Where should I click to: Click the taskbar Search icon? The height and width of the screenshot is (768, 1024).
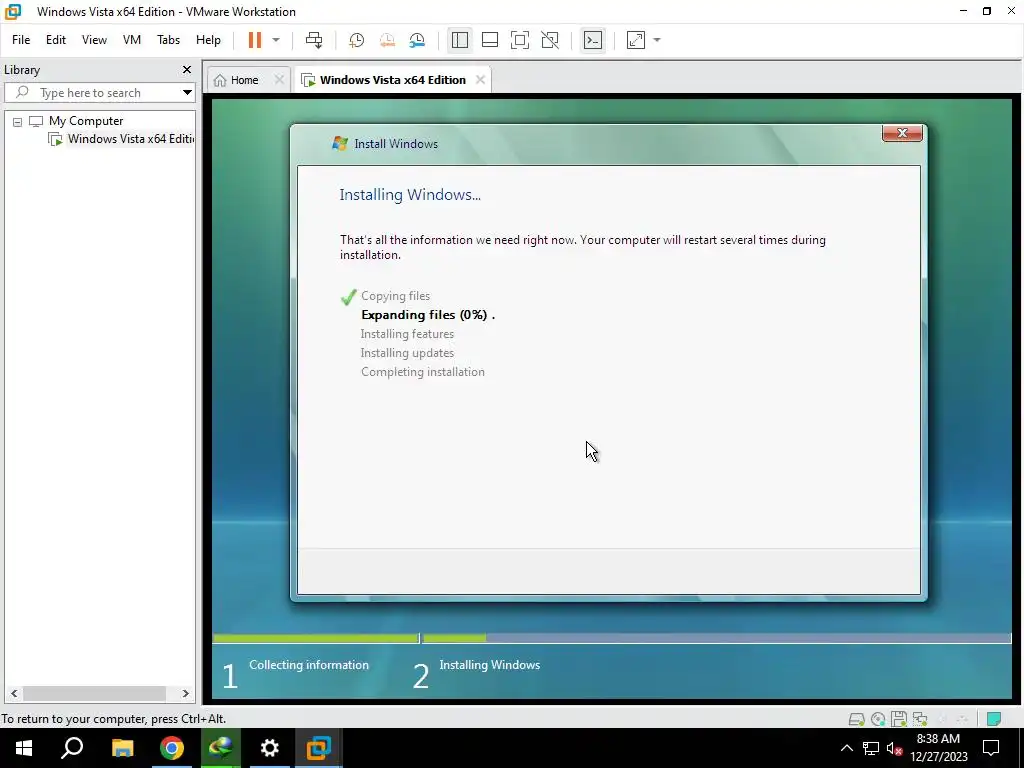point(72,748)
